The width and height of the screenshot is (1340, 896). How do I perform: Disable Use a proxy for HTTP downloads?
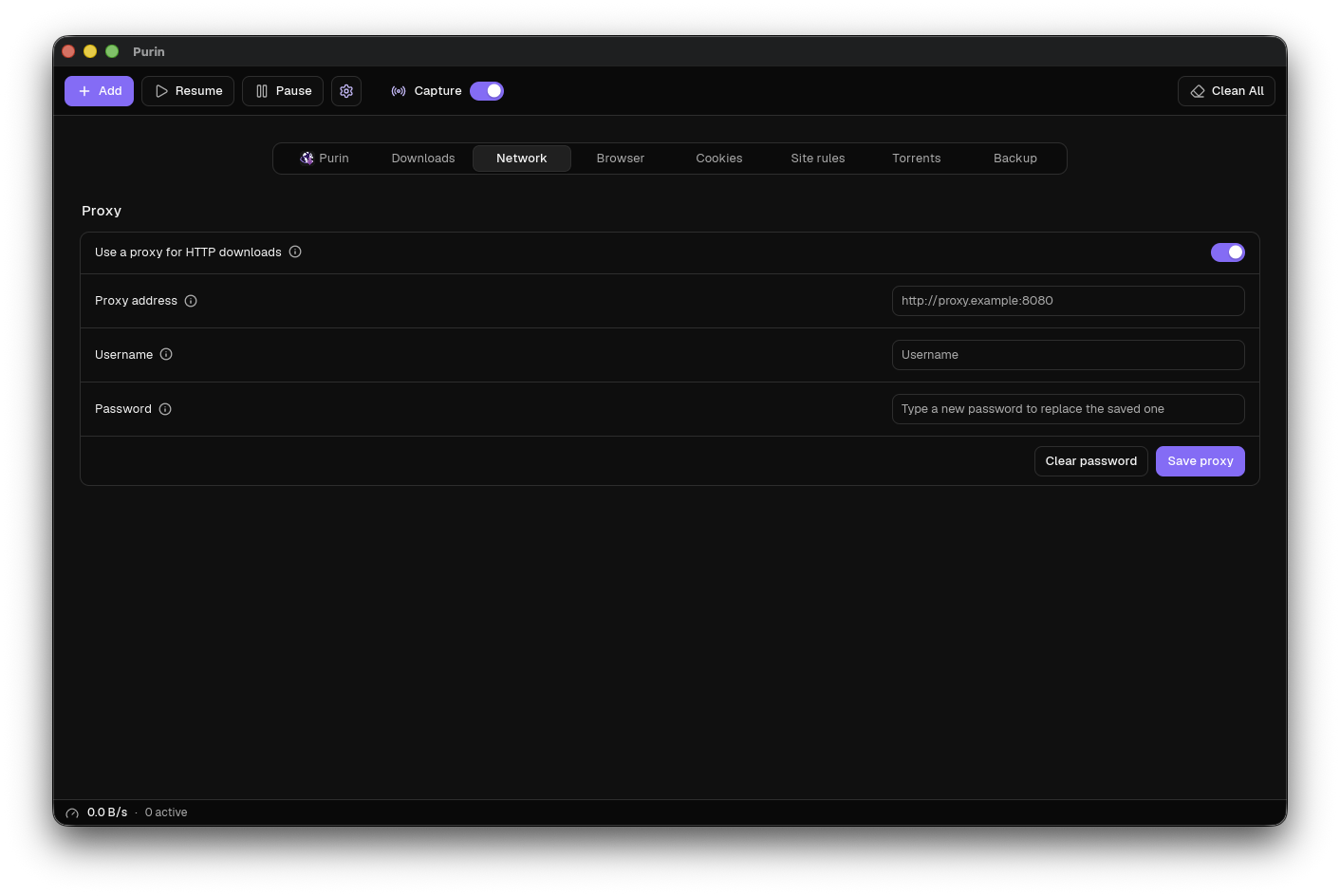(x=1228, y=252)
